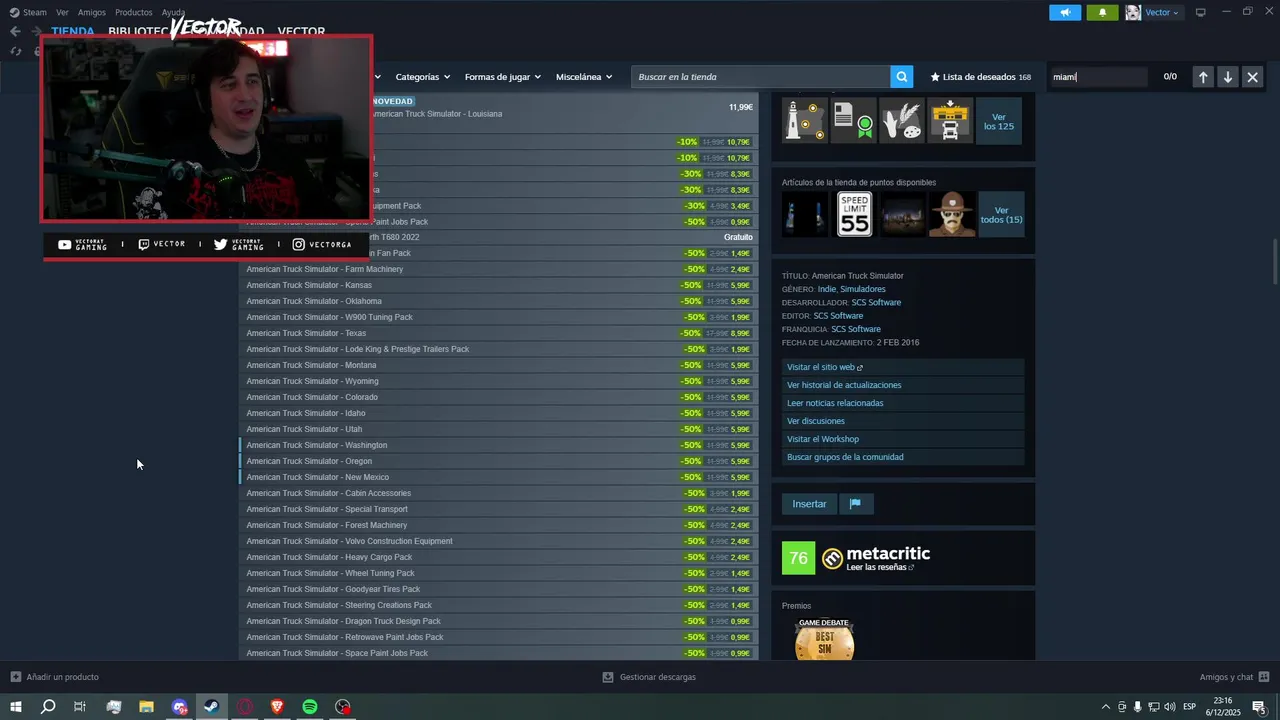1280x720 pixels.
Task: Open the Productos menu
Action: coord(134,12)
